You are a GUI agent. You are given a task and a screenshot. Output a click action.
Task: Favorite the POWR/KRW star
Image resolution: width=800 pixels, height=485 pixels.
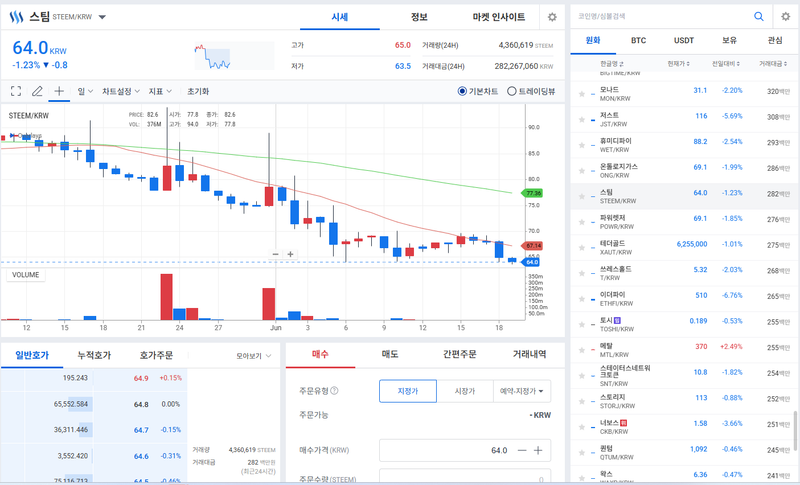pyautogui.click(x=582, y=222)
